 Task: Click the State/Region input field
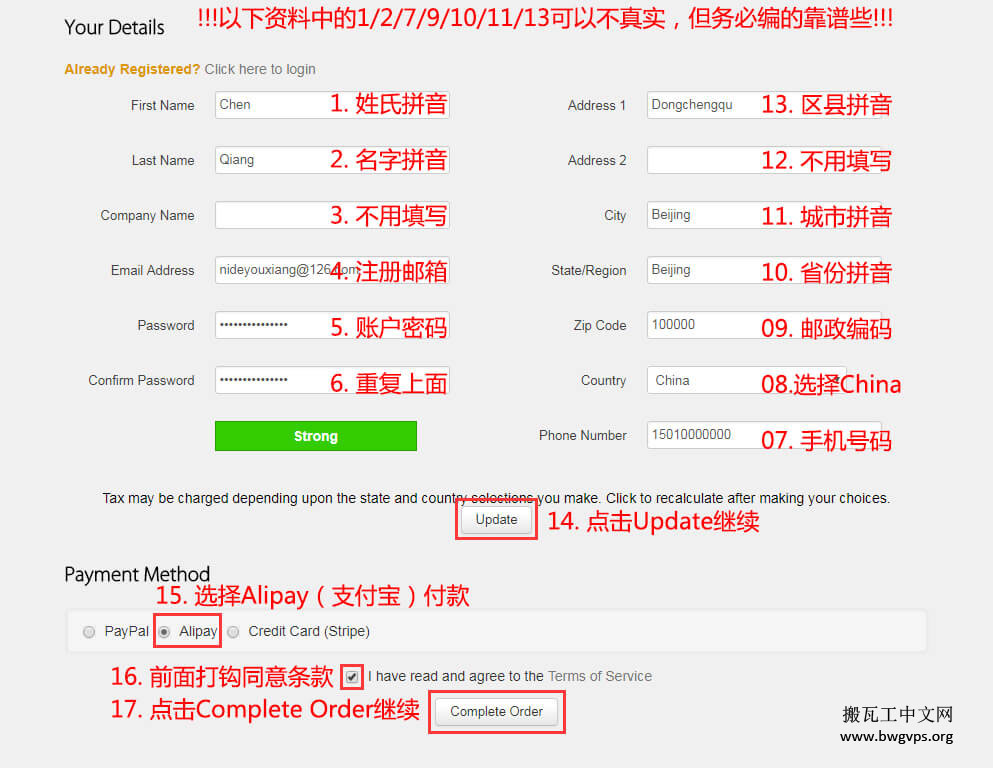pos(764,270)
